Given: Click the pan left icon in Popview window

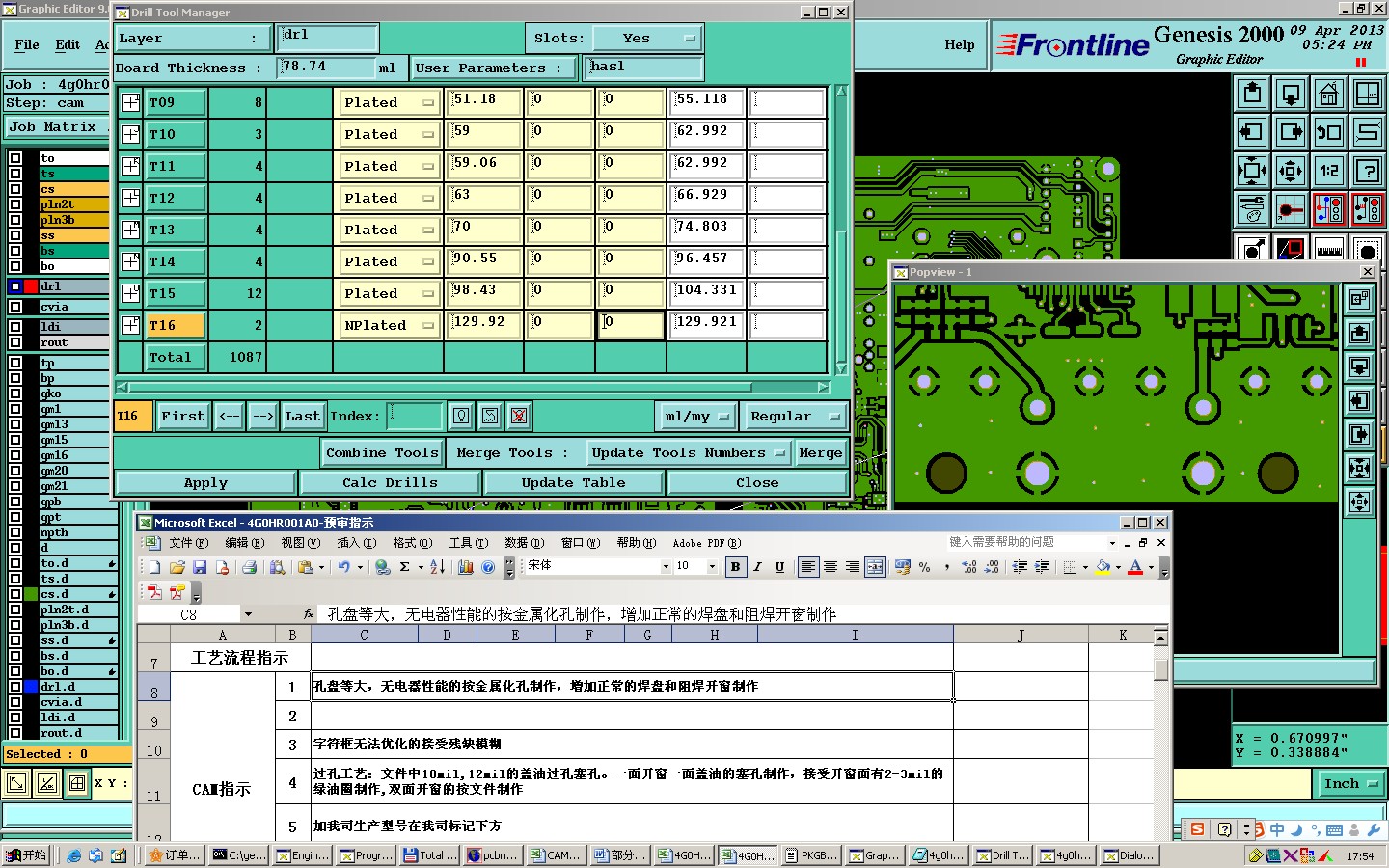Looking at the screenshot, I should click(1360, 400).
